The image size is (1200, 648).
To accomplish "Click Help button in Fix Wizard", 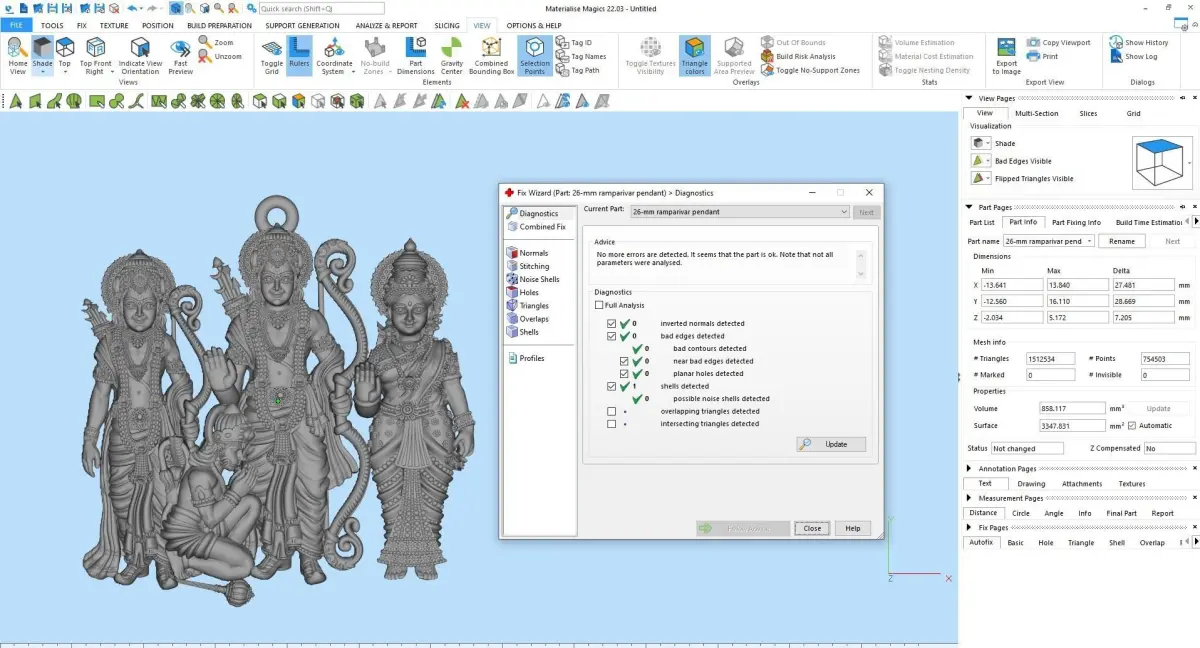I will click(853, 528).
